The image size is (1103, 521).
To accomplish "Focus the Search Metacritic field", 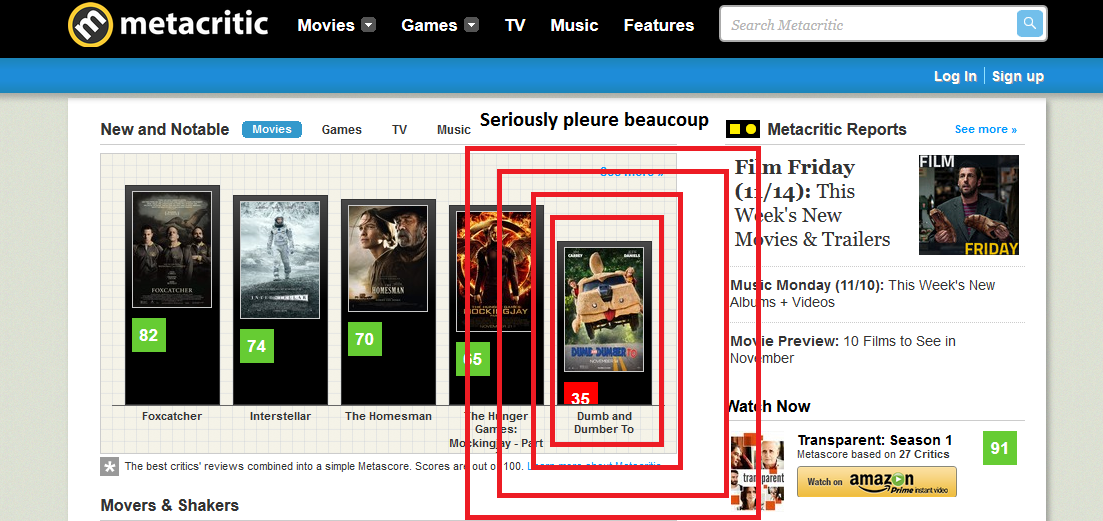I will click(x=869, y=25).
